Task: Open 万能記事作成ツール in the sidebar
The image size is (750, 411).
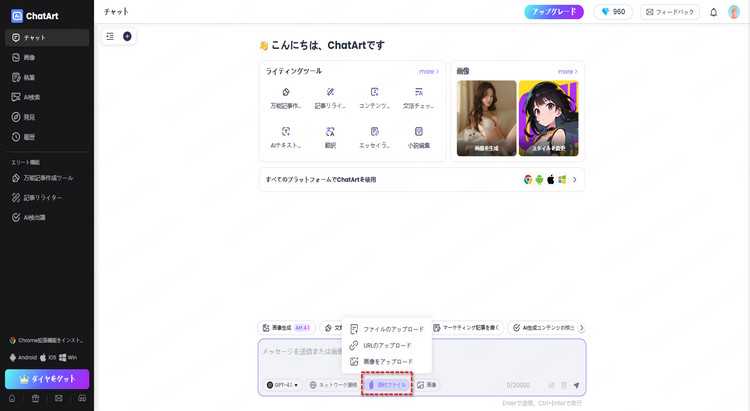Action: (x=47, y=178)
